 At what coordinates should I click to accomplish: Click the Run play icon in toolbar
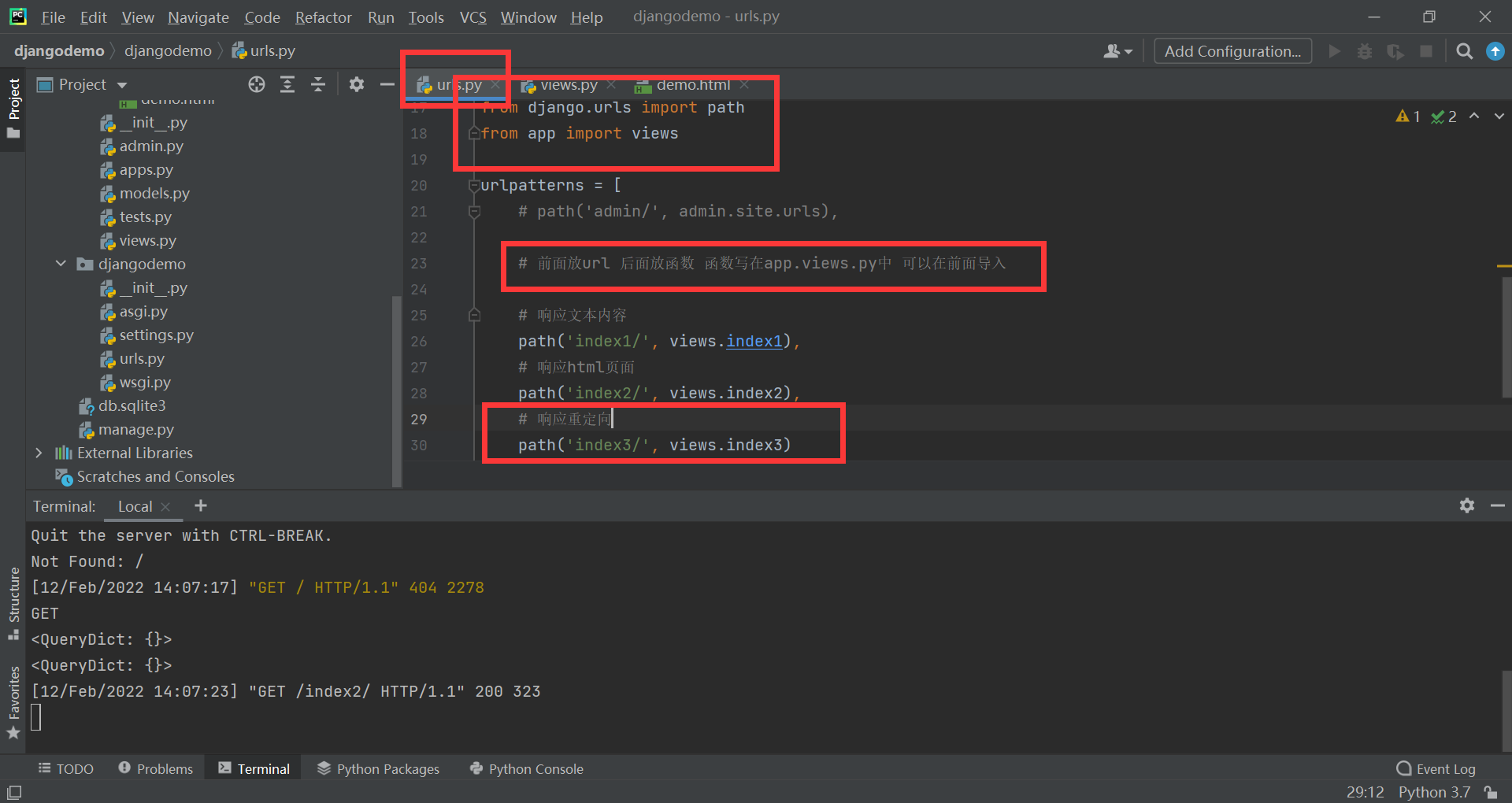(1335, 51)
